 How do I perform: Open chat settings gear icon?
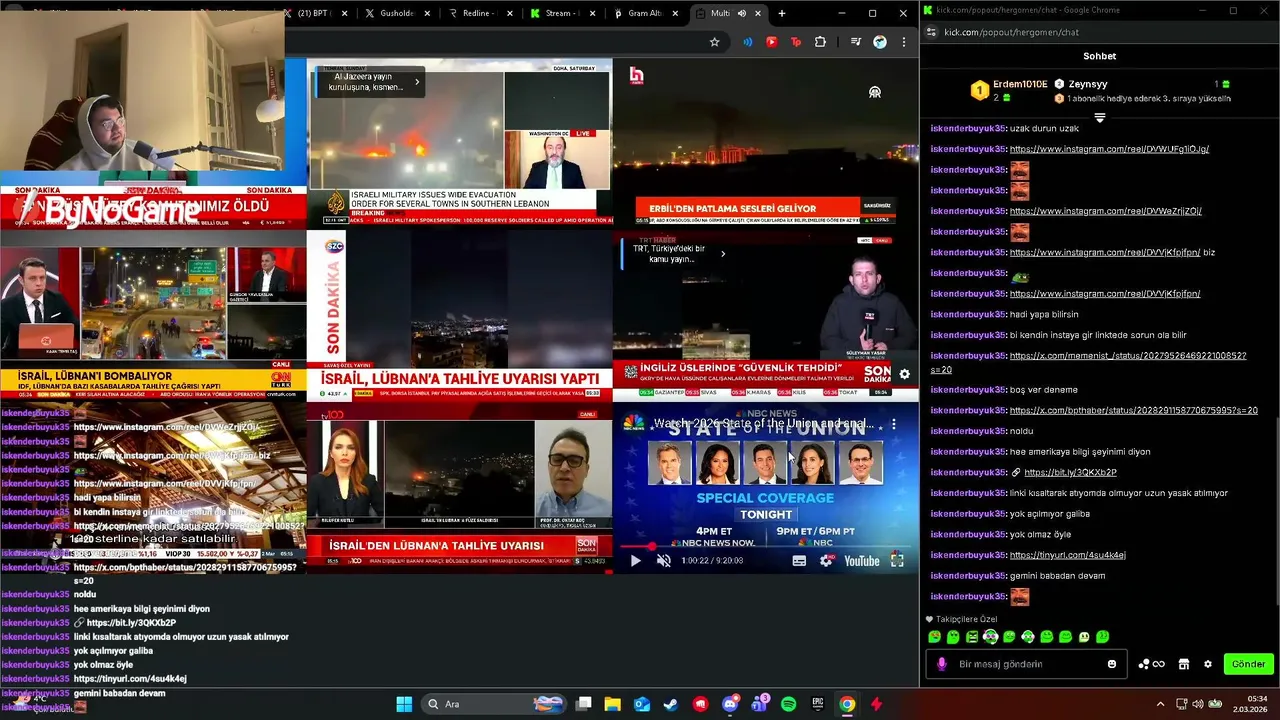1208,664
